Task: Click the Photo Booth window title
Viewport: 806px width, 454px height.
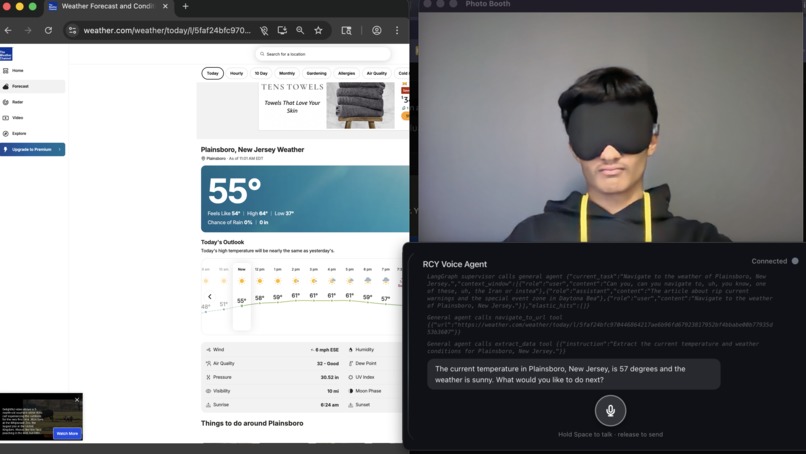Action: point(488,4)
